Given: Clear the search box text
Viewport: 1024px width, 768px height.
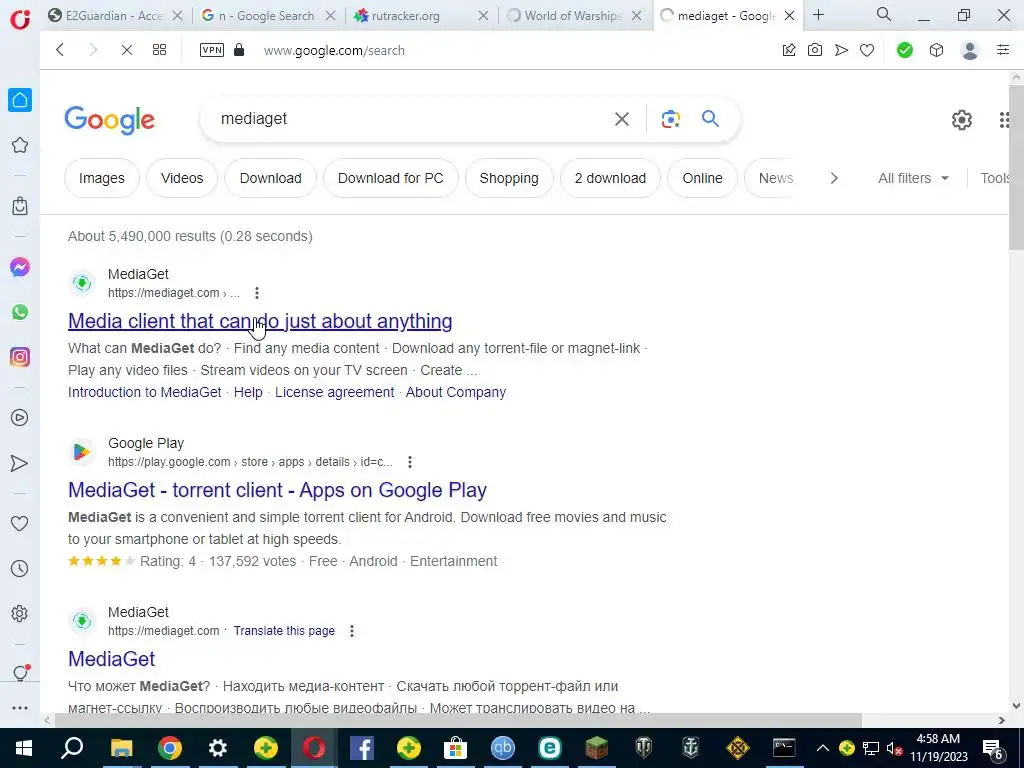Looking at the screenshot, I should coord(622,119).
